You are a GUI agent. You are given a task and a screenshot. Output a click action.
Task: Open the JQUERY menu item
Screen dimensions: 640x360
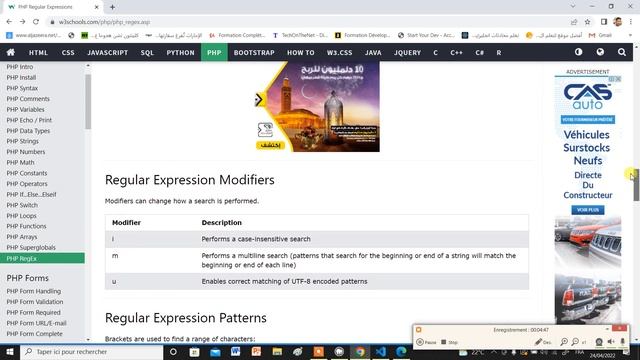[407, 52]
